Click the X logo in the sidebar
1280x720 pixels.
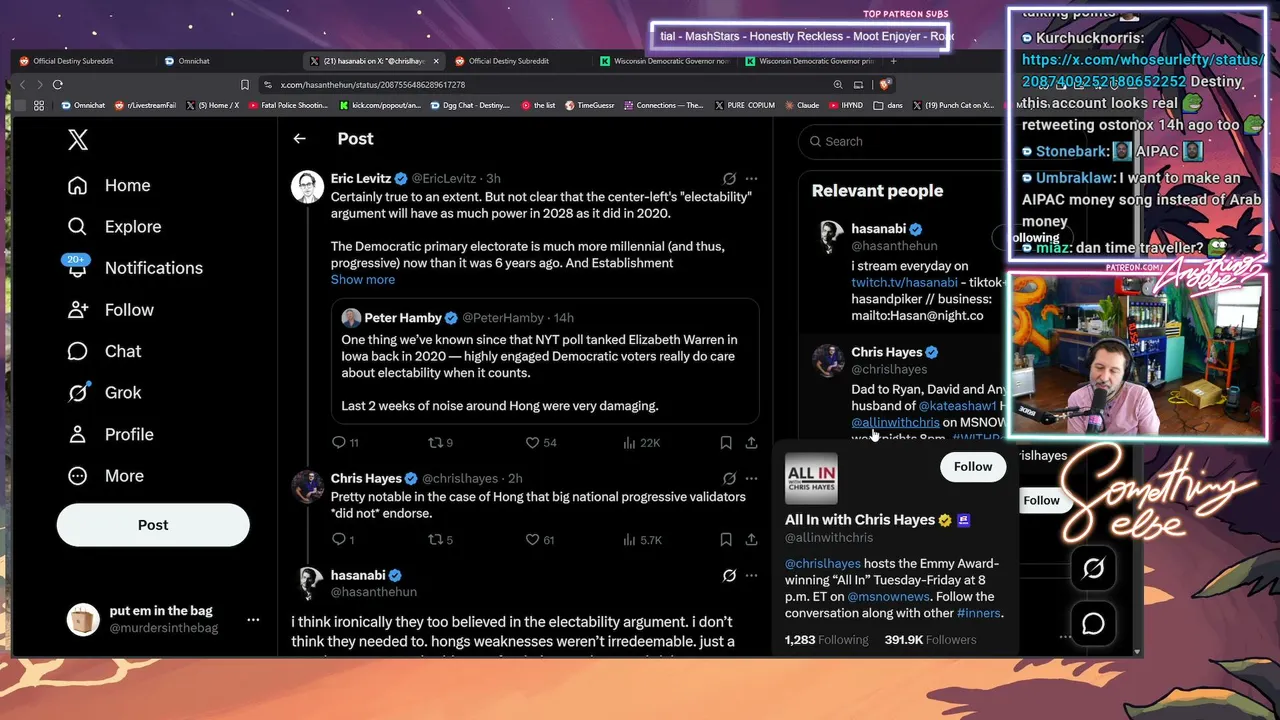point(78,140)
